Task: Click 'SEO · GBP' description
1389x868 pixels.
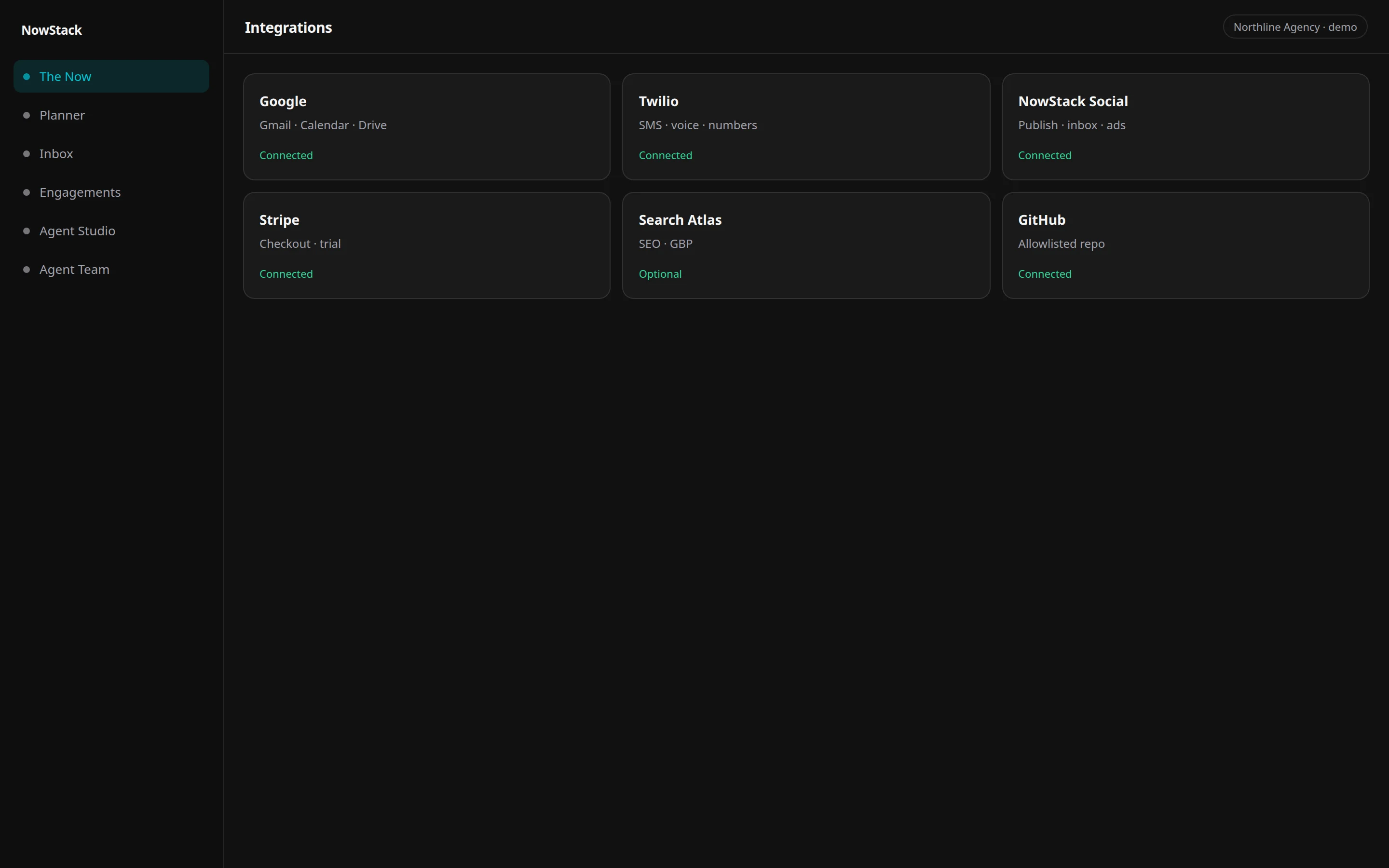Action: click(x=666, y=244)
